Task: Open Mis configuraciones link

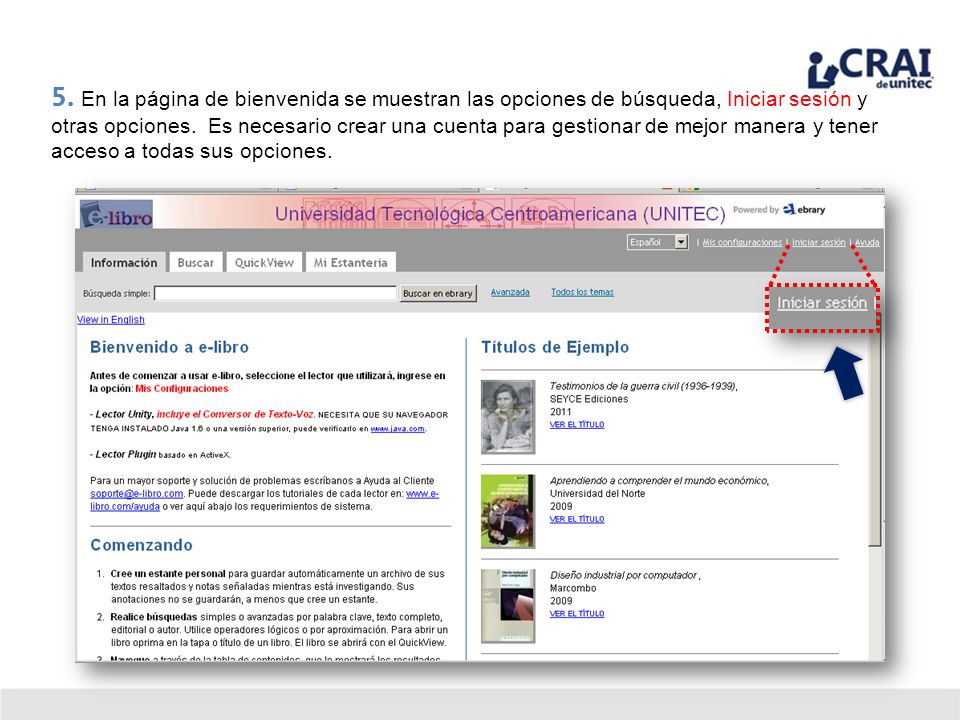Action: tap(742, 242)
